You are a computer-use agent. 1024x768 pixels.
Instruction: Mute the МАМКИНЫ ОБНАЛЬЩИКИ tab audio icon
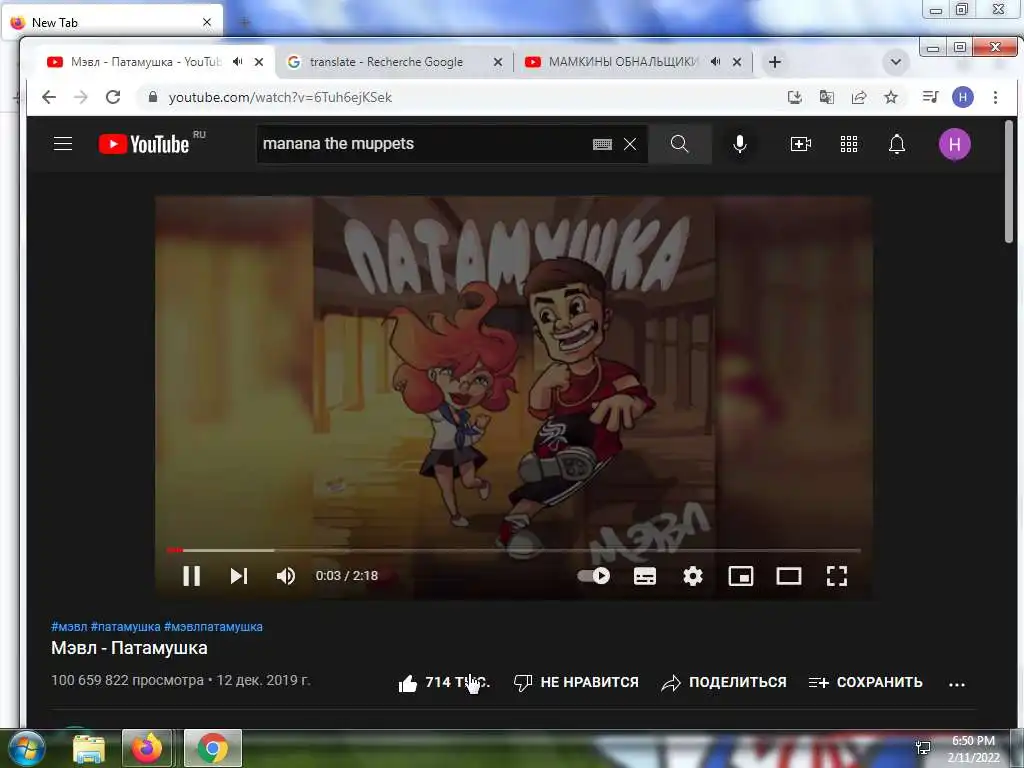click(716, 61)
